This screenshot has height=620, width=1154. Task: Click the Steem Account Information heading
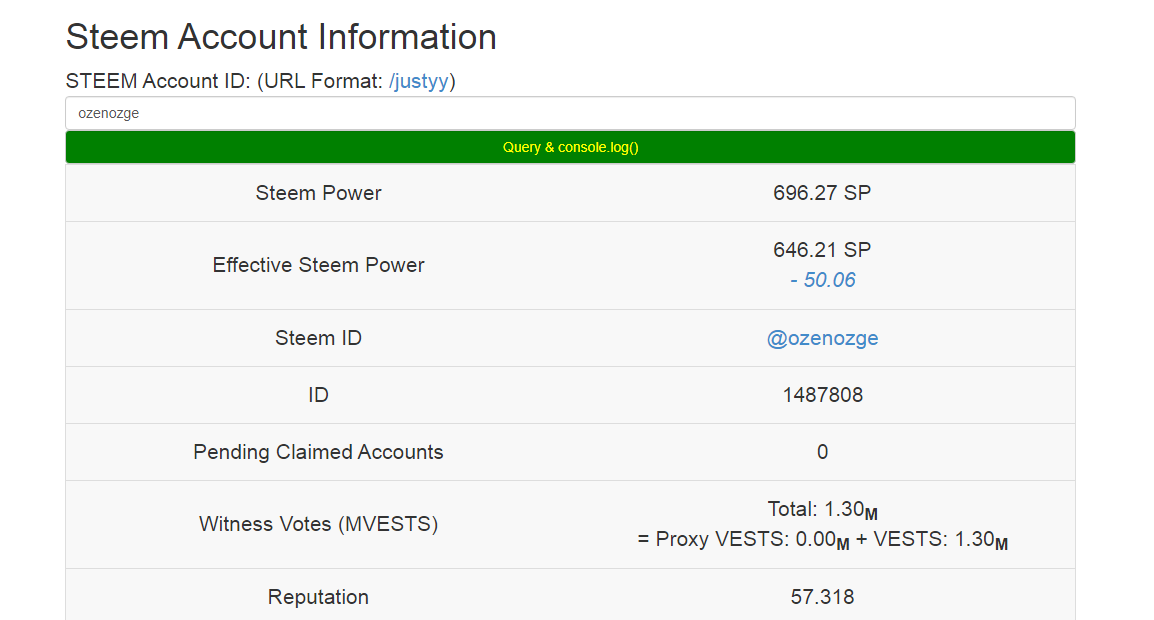[281, 37]
